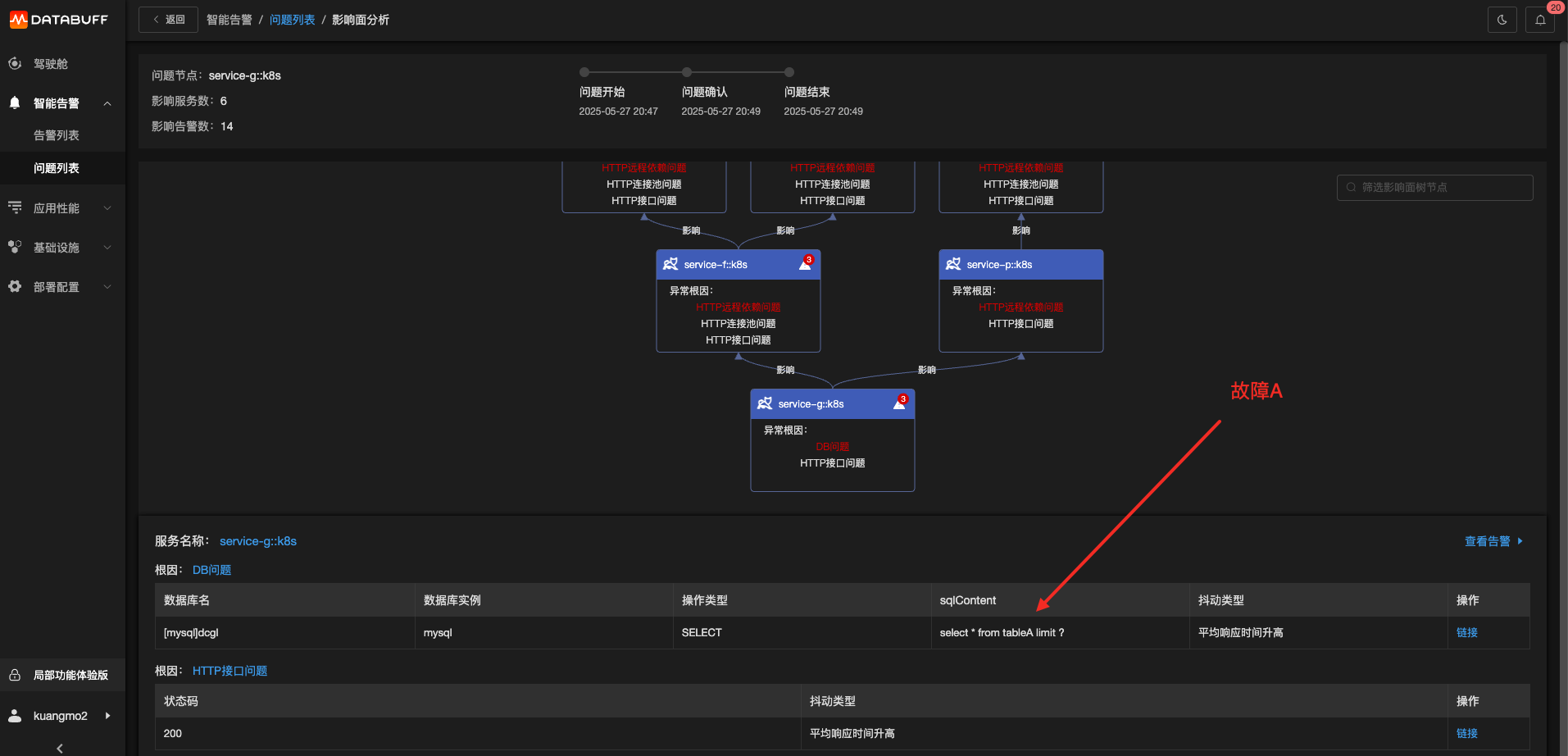Click the lock icon beside 局部功能体验版
Viewport: 1568px width, 756px height.
pyautogui.click(x=15, y=675)
